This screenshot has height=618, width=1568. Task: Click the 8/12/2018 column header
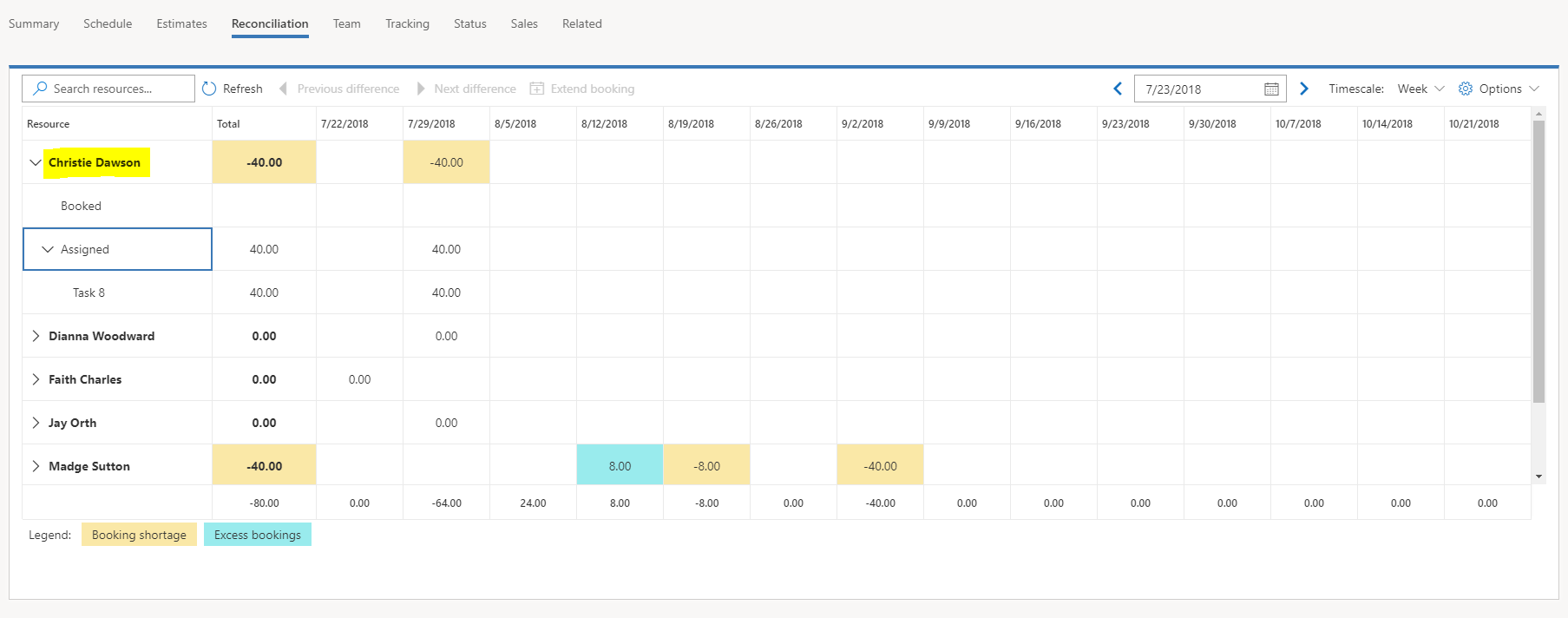tap(620, 123)
